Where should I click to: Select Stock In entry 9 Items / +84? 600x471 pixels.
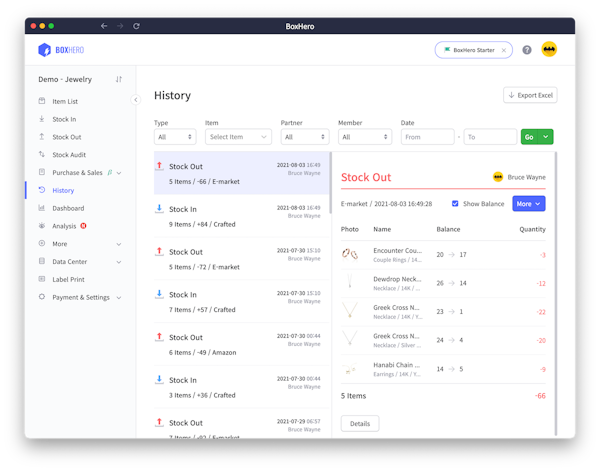[x=242, y=216]
